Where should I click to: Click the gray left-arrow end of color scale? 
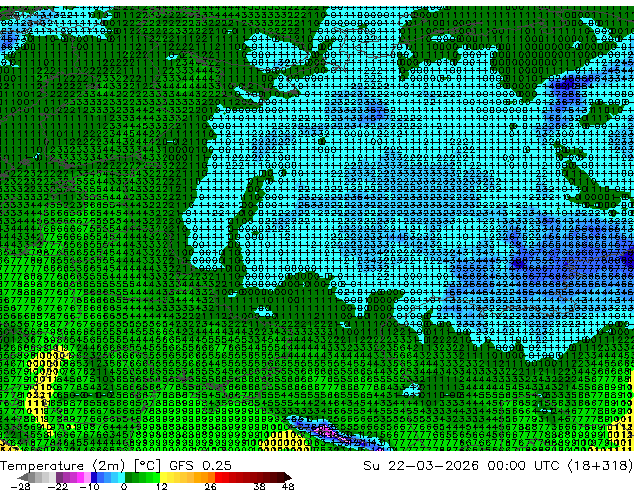[23, 477]
